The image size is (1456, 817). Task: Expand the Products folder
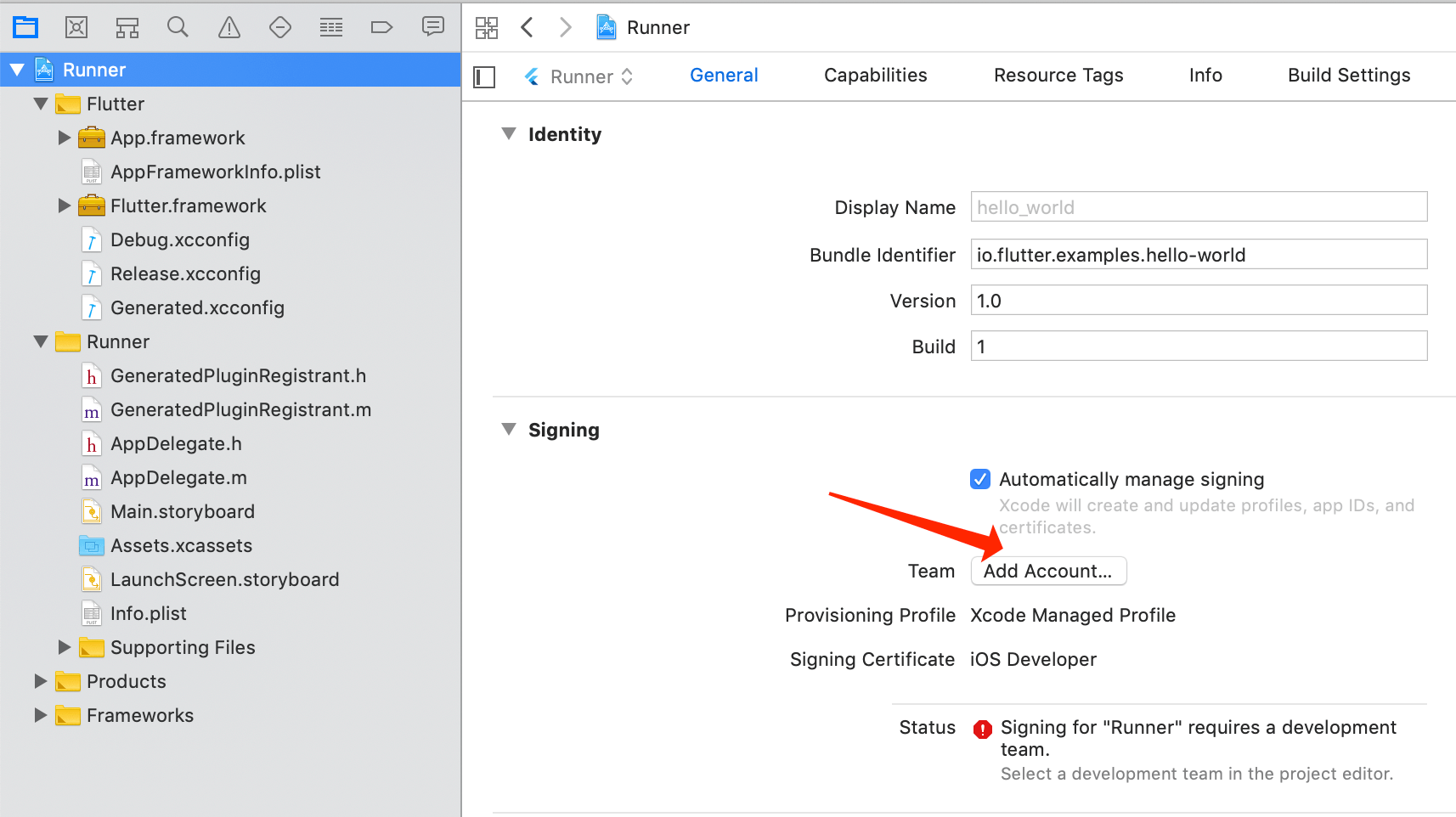[x=40, y=681]
